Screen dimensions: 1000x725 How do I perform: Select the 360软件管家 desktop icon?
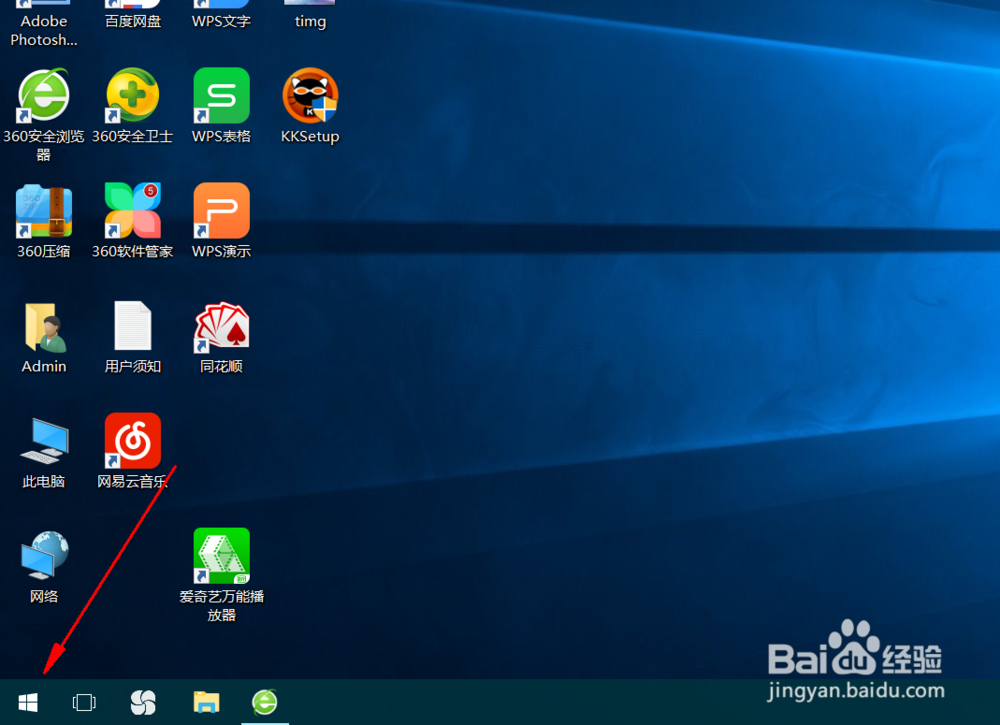click(133, 211)
